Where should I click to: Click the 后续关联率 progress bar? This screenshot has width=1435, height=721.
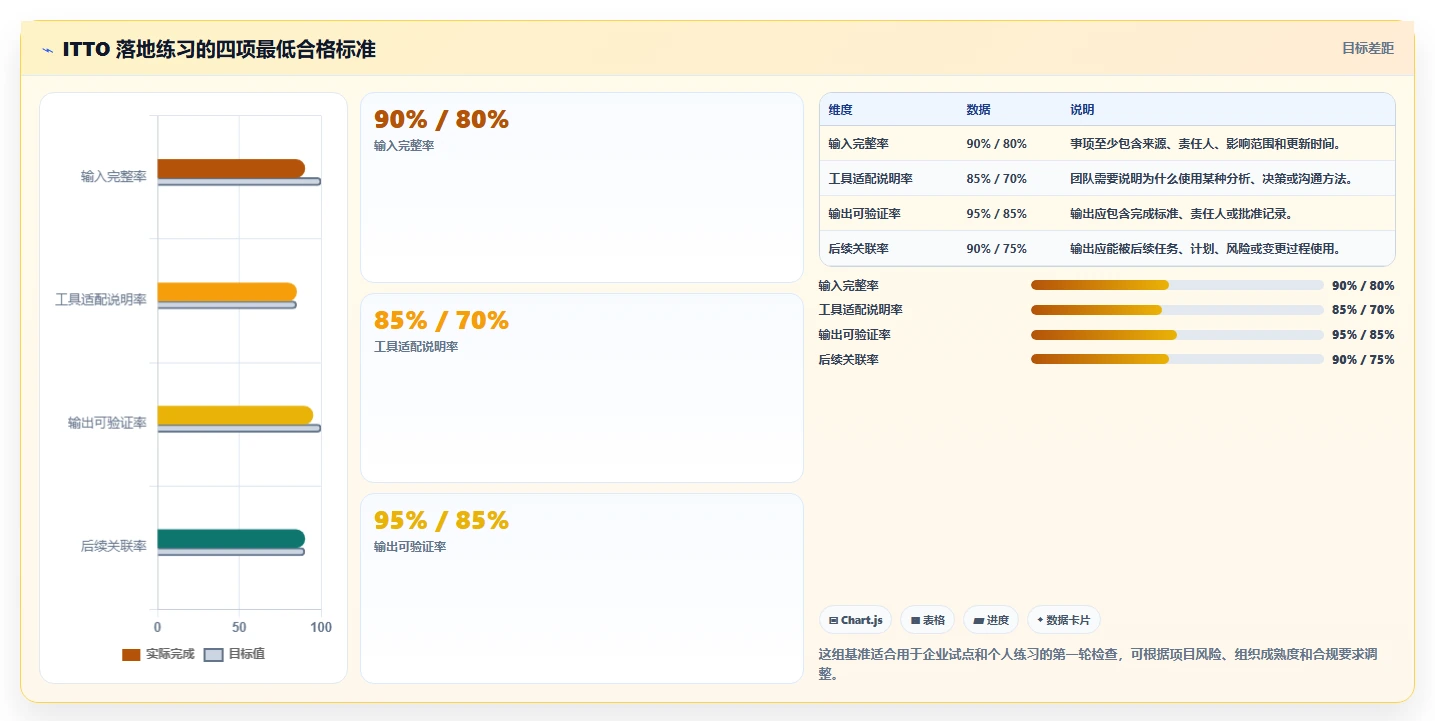[1177, 359]
